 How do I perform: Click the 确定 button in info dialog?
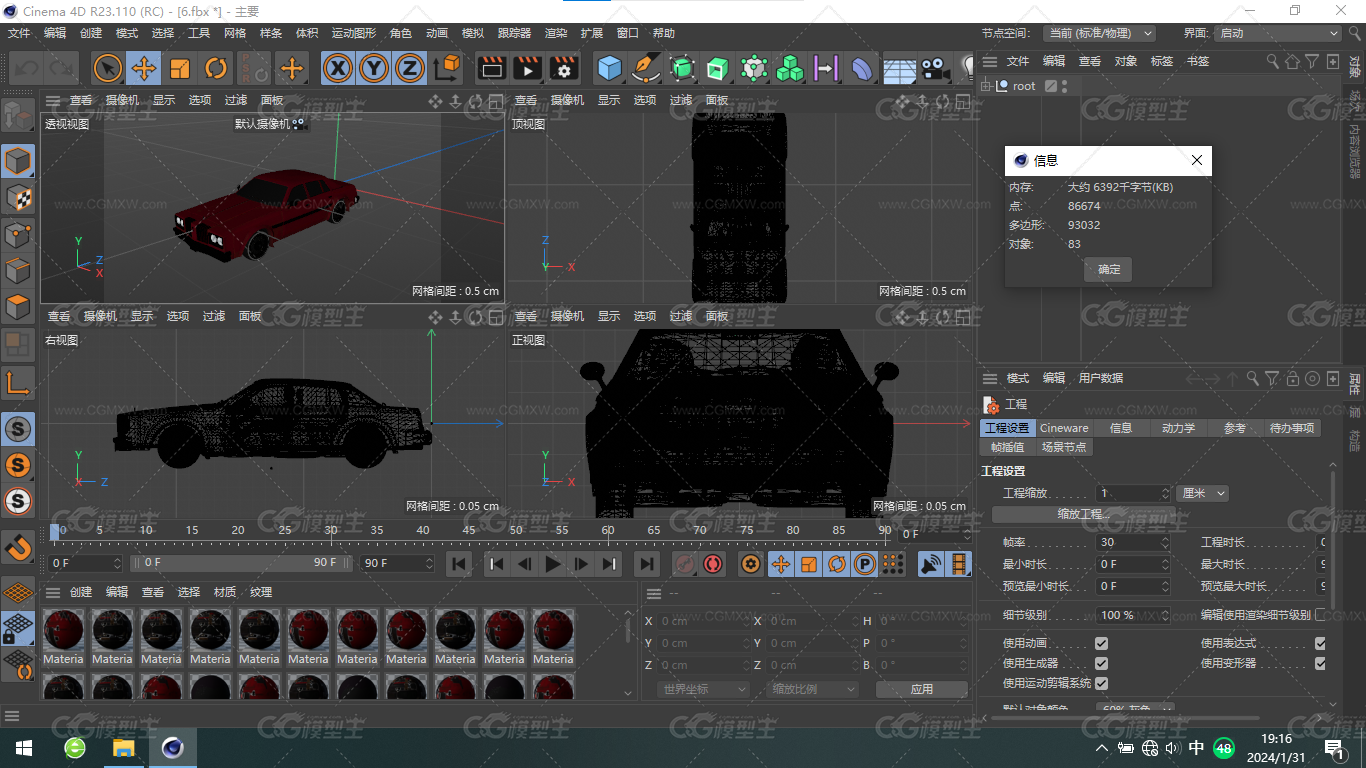tap(1109, 269)
